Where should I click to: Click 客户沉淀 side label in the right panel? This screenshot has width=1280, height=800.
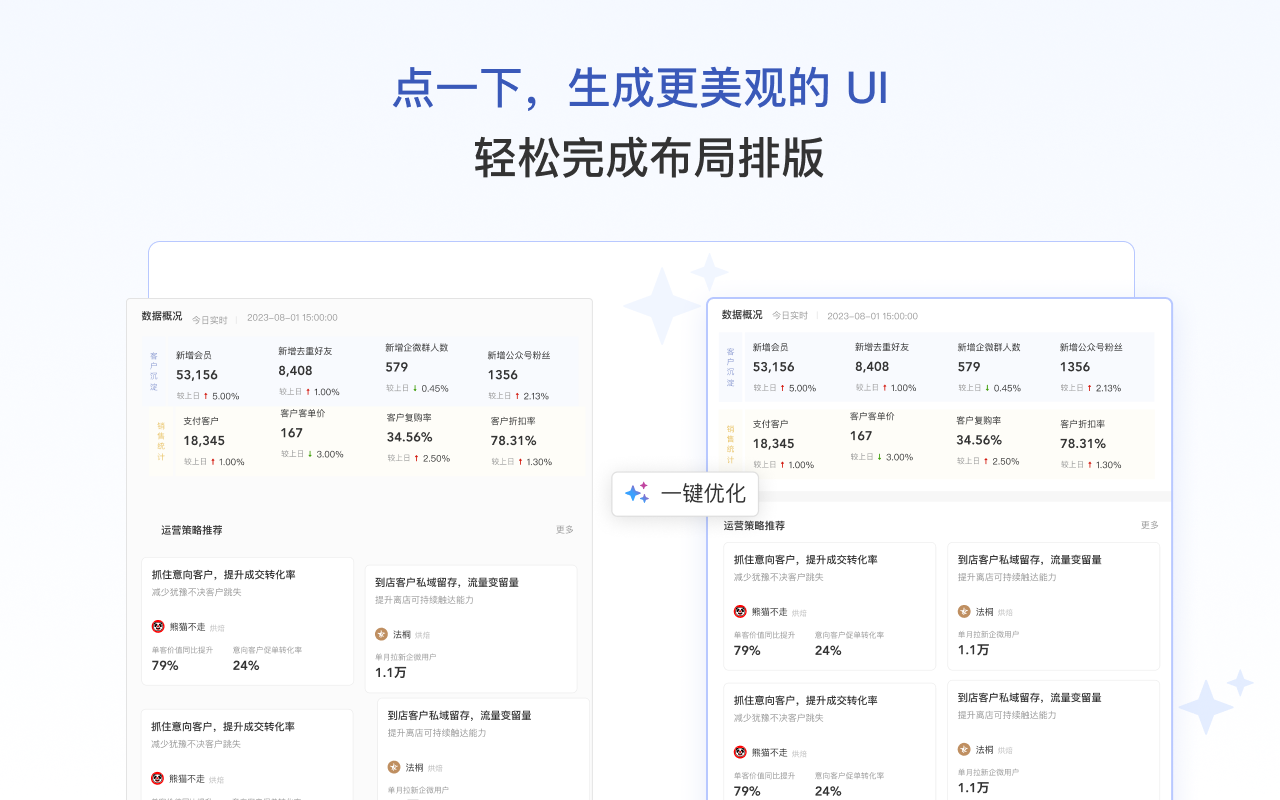pos(731,368)
